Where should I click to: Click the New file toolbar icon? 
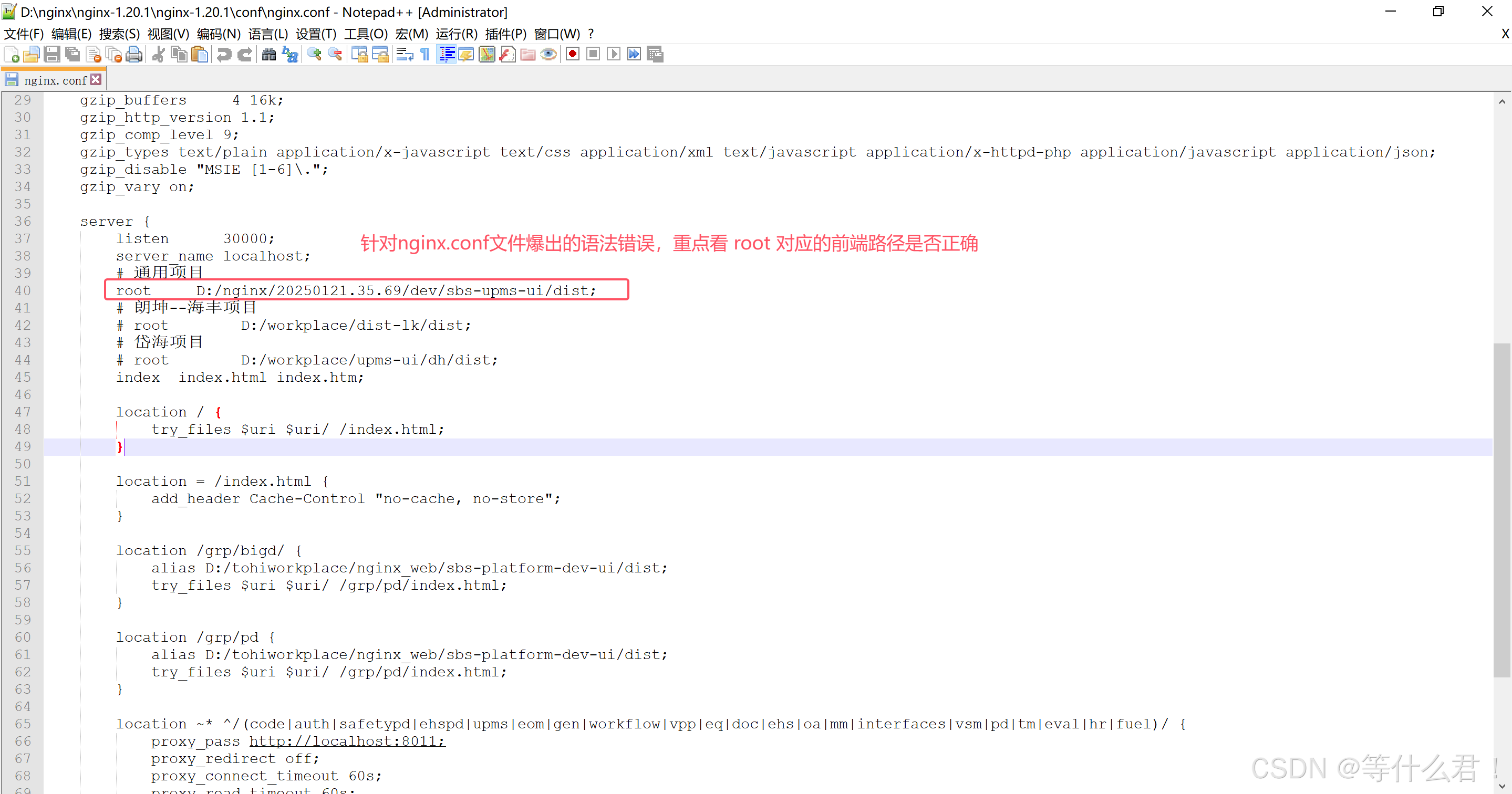coord(12,55)
